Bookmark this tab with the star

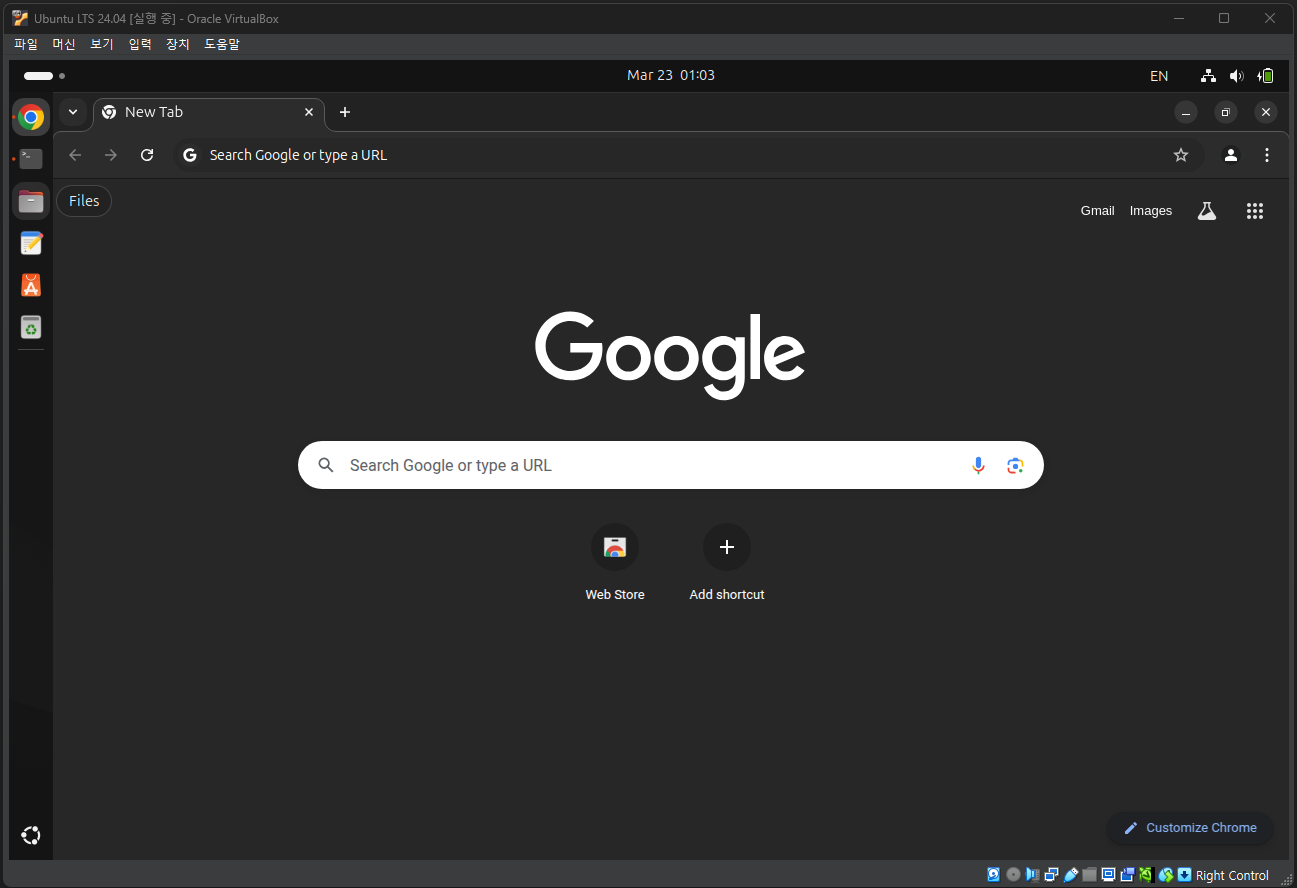pyautogui.click(x=1181, y=155)
